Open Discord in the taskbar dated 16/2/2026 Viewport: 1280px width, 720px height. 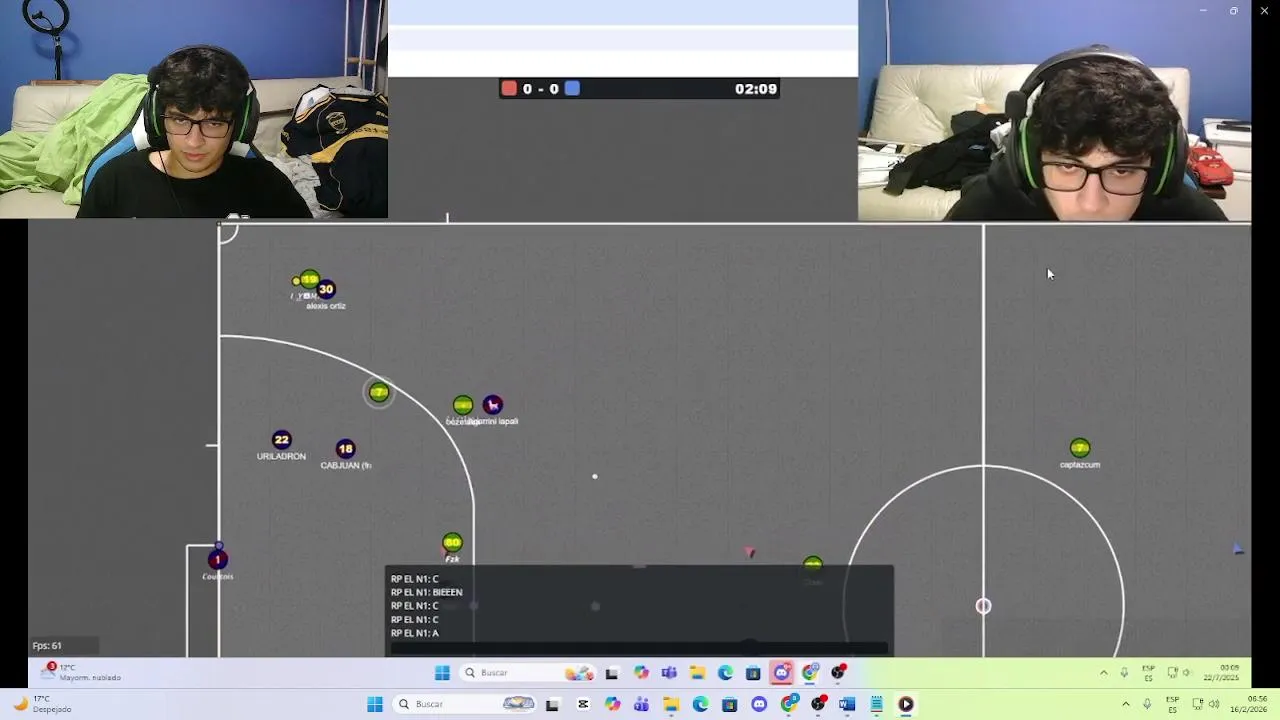coord(759,704)
